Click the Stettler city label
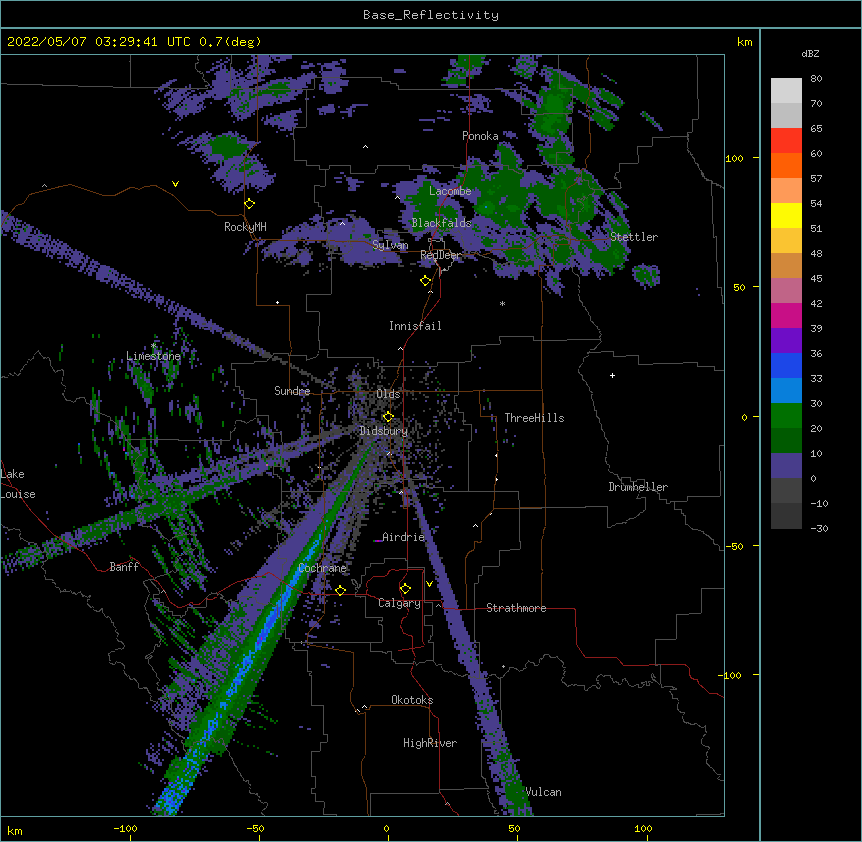 (634, 237)
